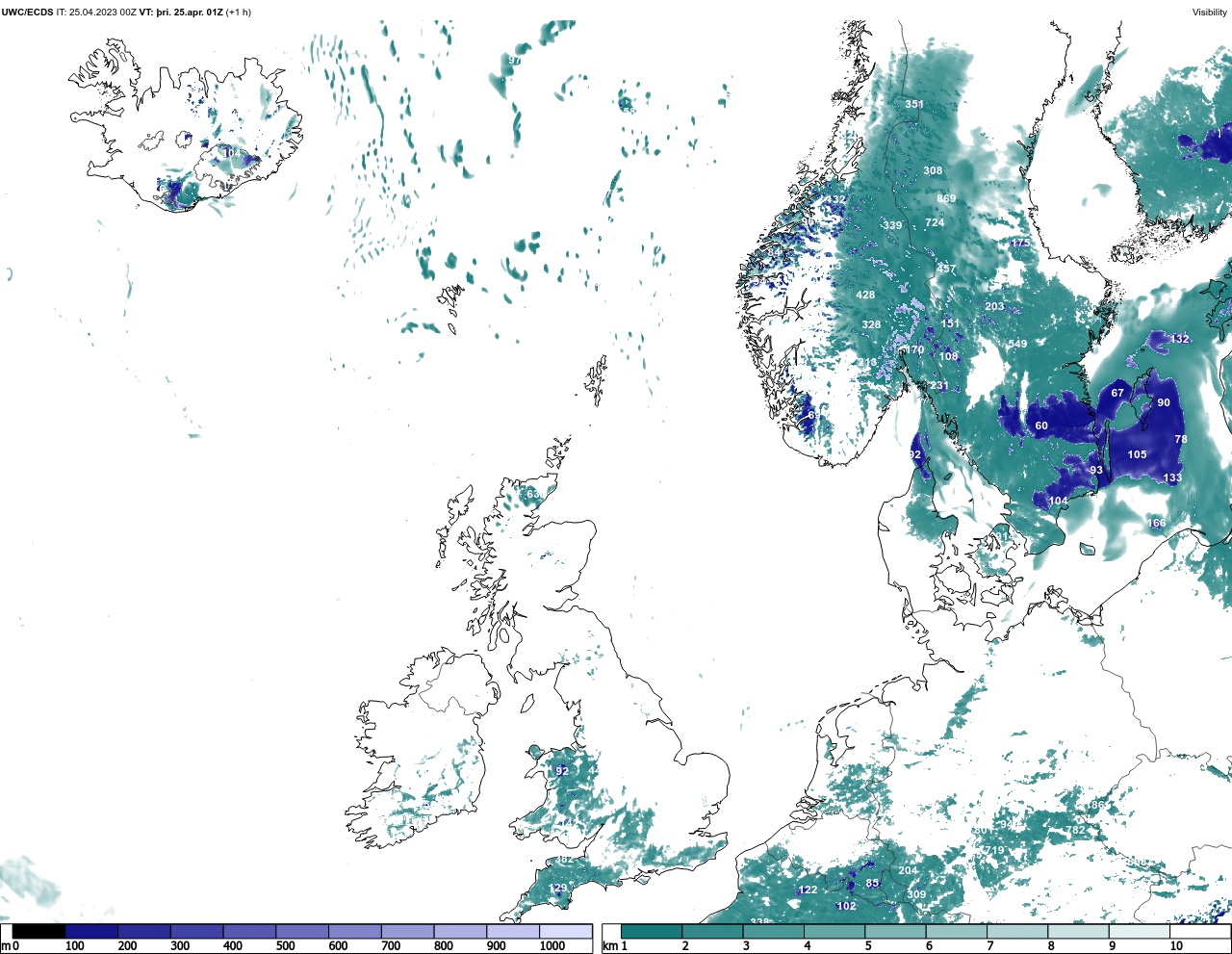Image resolution: width=1232 pixels, height=954 pixels.
Task: Click the '166' visibility value on map
Action: coord(1156,524)
